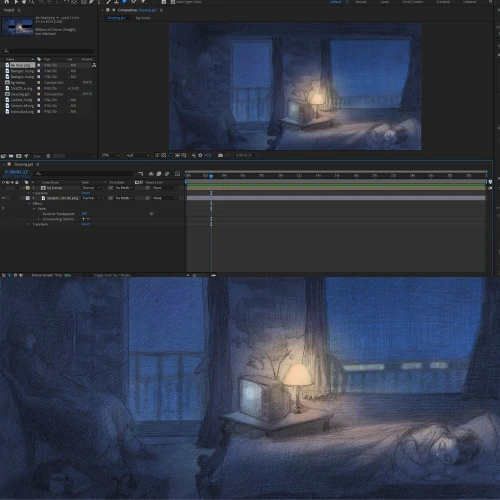Expand Compositing Options under Paint
Screen dimensions: 500x500
click(x=39, y=219)
